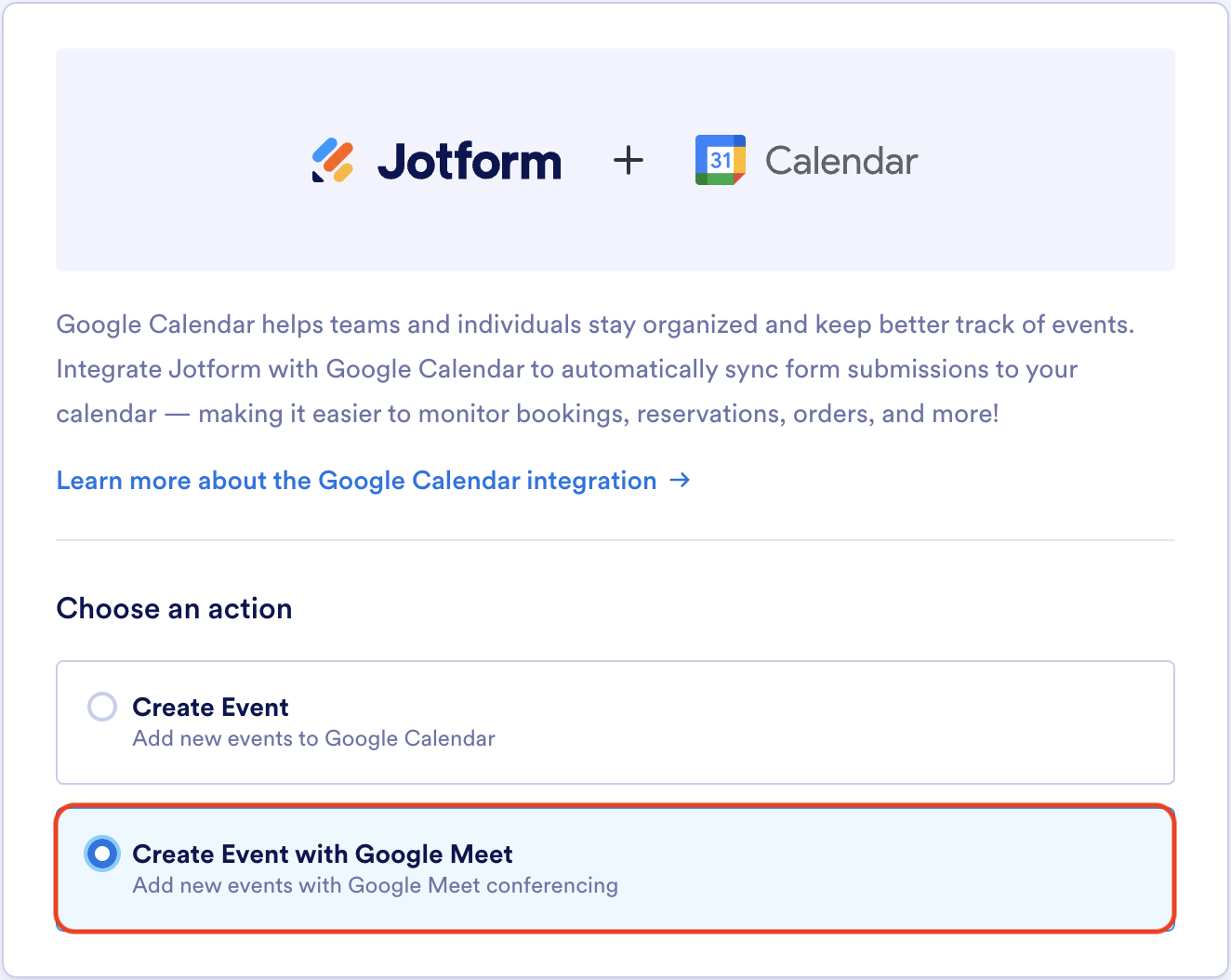Click the "Create Event with Google Meet" title

[323, 854]
